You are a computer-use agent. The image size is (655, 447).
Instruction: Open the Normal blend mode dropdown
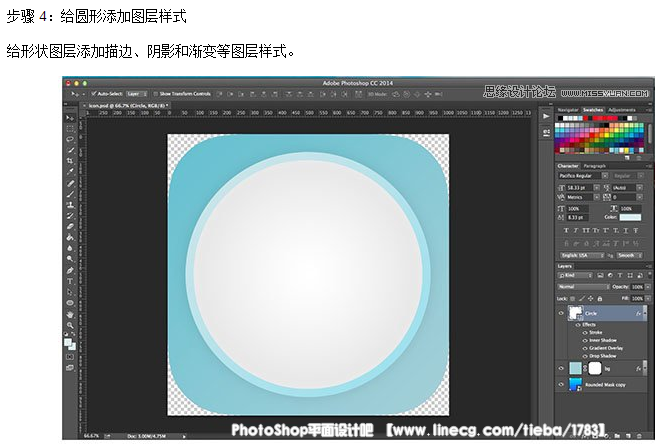[581, 286]
